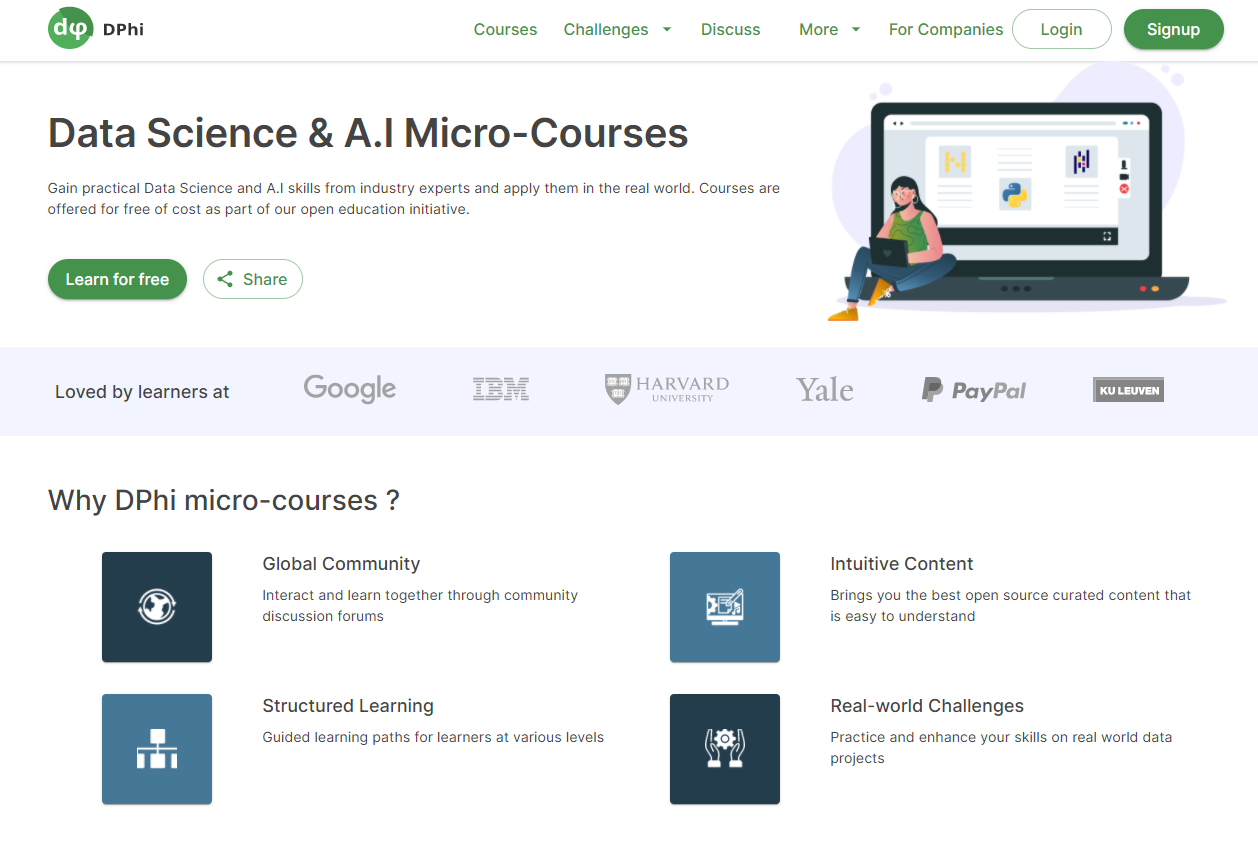The width and height of the screenshot is (1258, 846).
Task: Expand the Challenges dropdown
Action: pyautogui.click(x=617, y=29)
